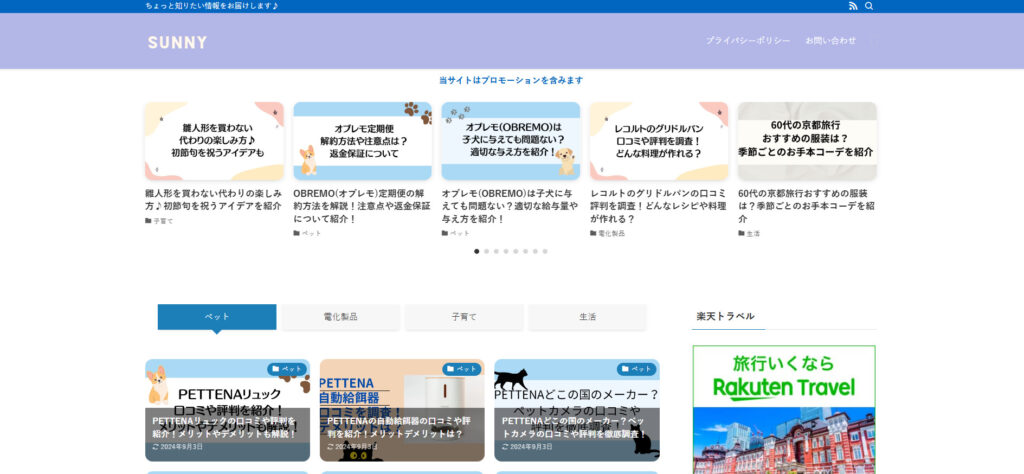Viewport: 1024px width, 474px height.
Task: Select the ペット category tab
Action: coord(216,317)
